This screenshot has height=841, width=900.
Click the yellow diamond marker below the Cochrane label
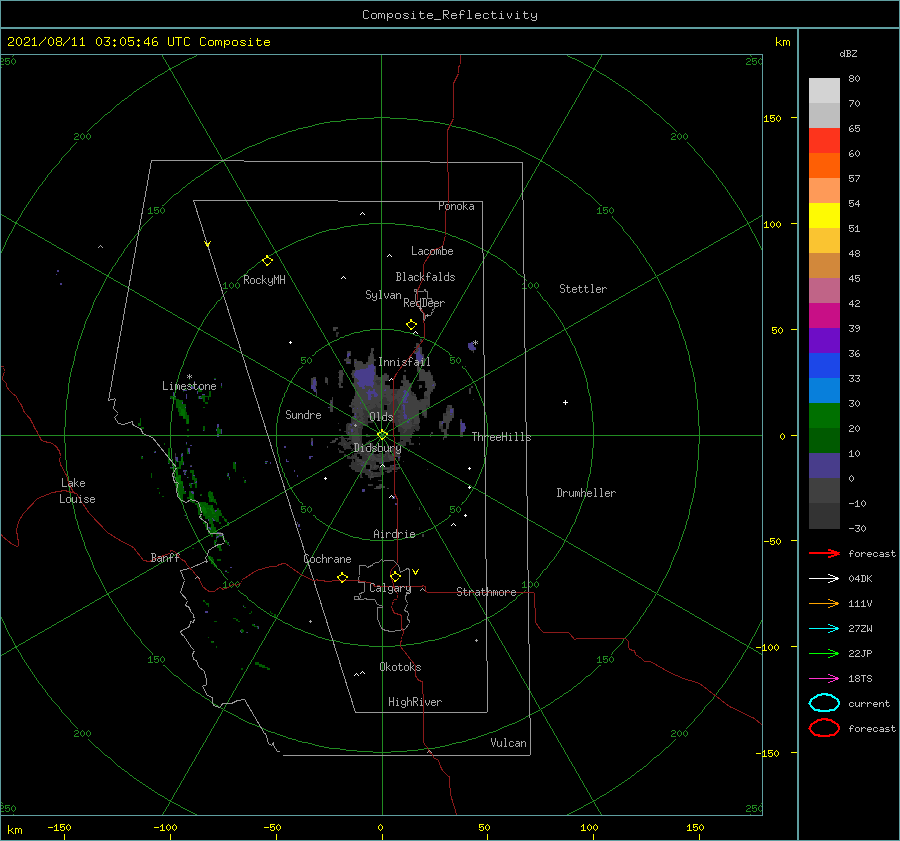point(343,577)
